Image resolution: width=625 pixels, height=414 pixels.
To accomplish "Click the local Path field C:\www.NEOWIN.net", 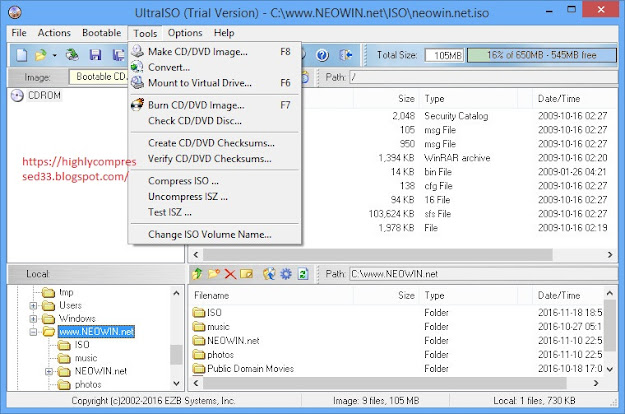I will (x=484, y=274).
